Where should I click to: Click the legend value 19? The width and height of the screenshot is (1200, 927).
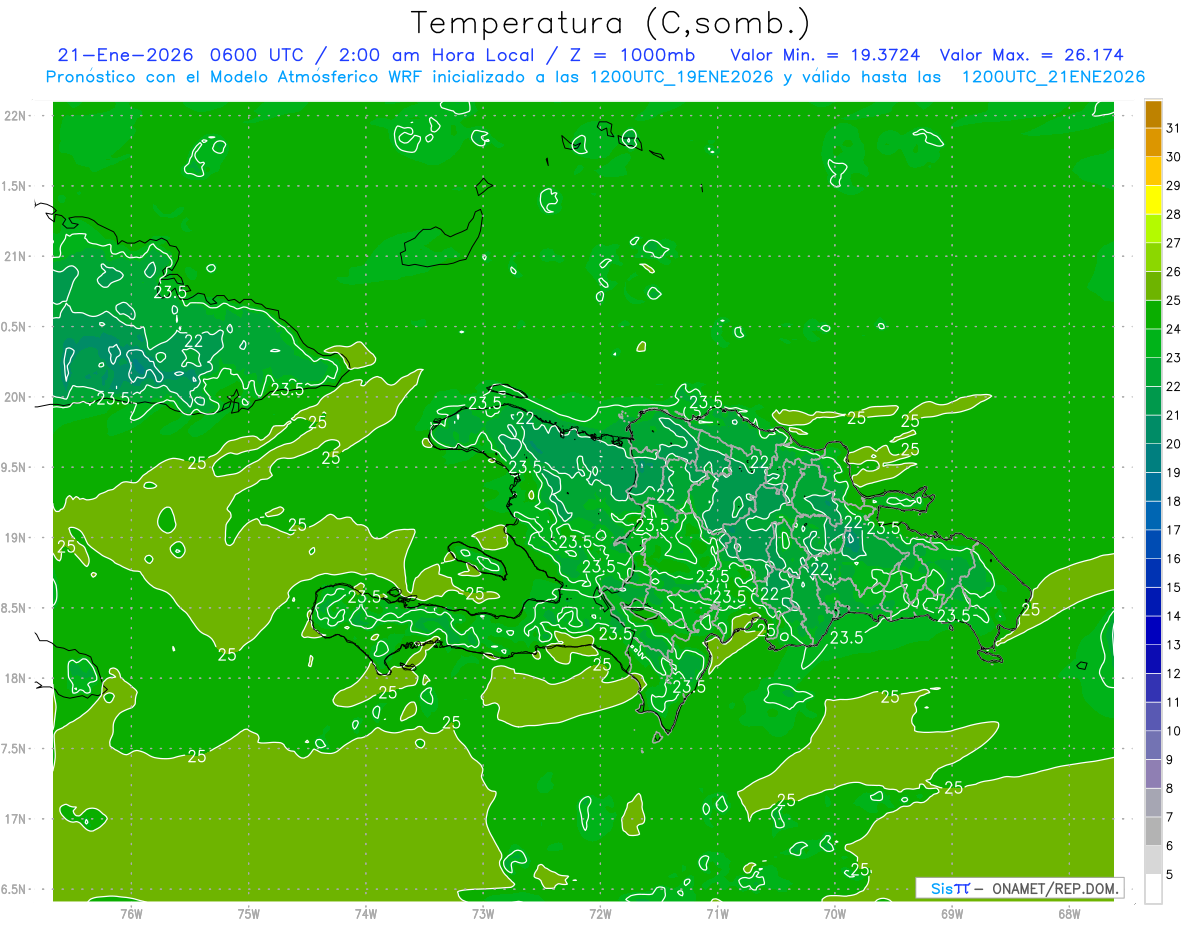(x=1174, y=472)
